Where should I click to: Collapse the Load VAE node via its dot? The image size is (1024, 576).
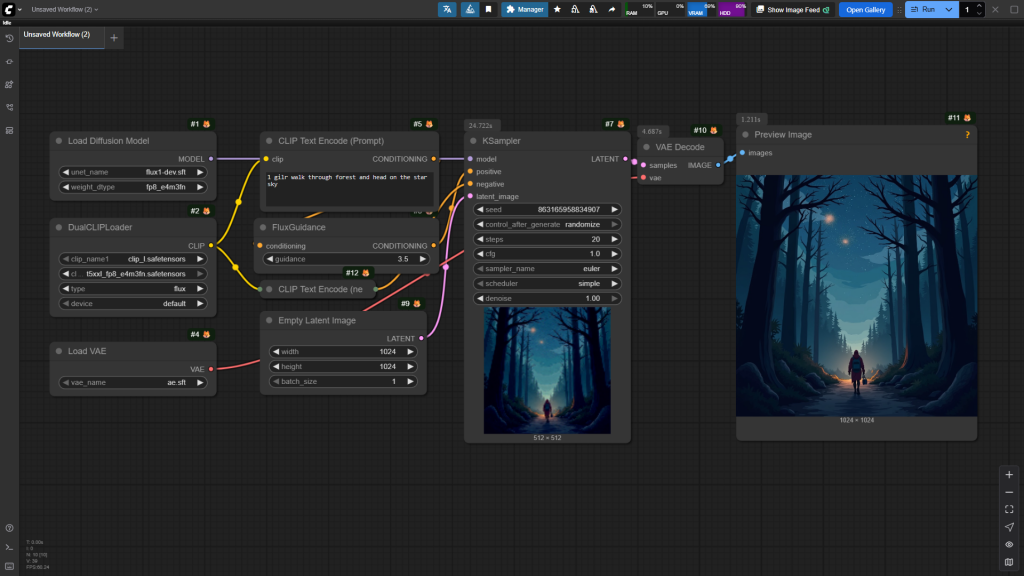pyautogui.click(x=59, y=351)
